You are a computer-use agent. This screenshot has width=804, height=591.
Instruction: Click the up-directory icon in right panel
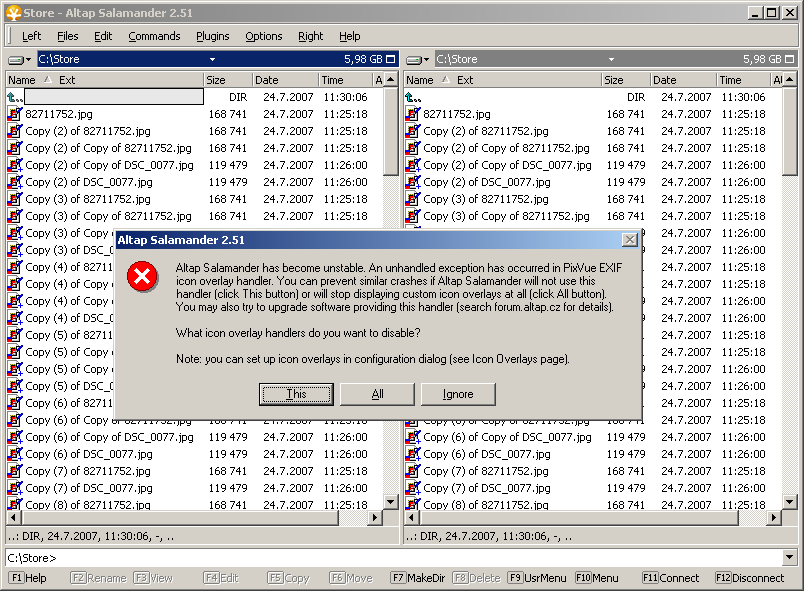pyautogui.click(x=412, y=97)
